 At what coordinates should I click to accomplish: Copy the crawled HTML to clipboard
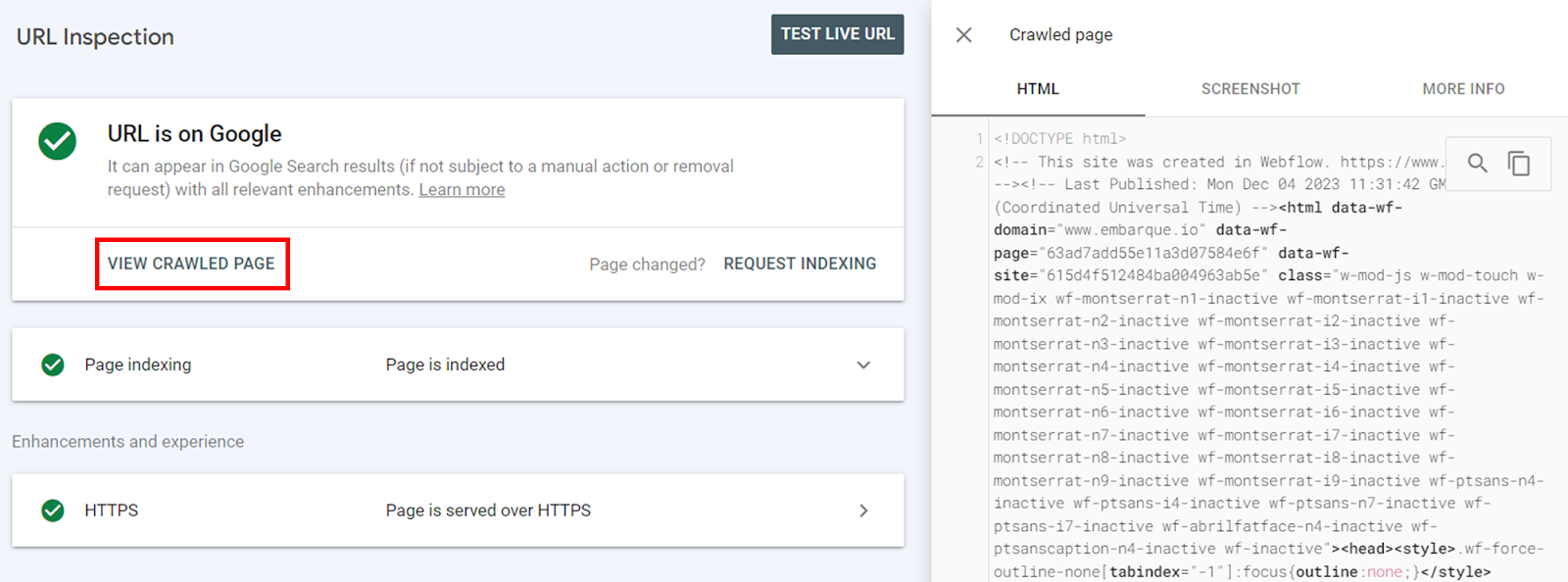pos(1519,164)
